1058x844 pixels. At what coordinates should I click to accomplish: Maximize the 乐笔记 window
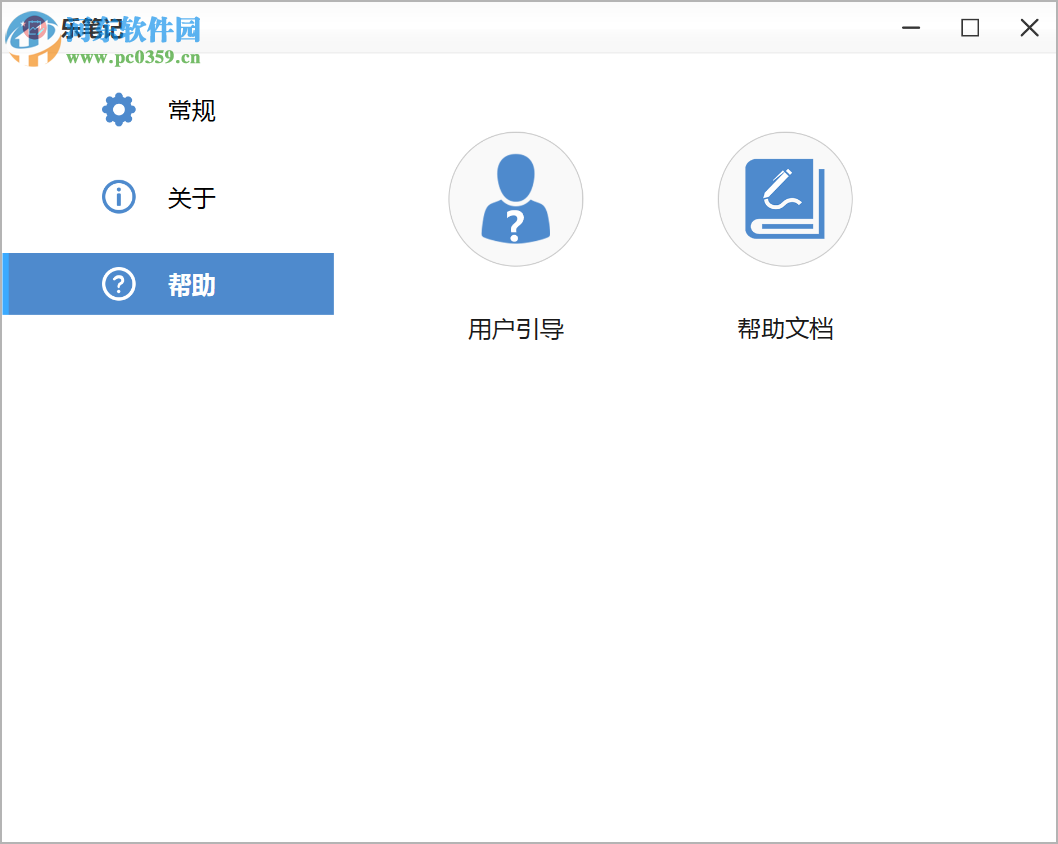969,27
